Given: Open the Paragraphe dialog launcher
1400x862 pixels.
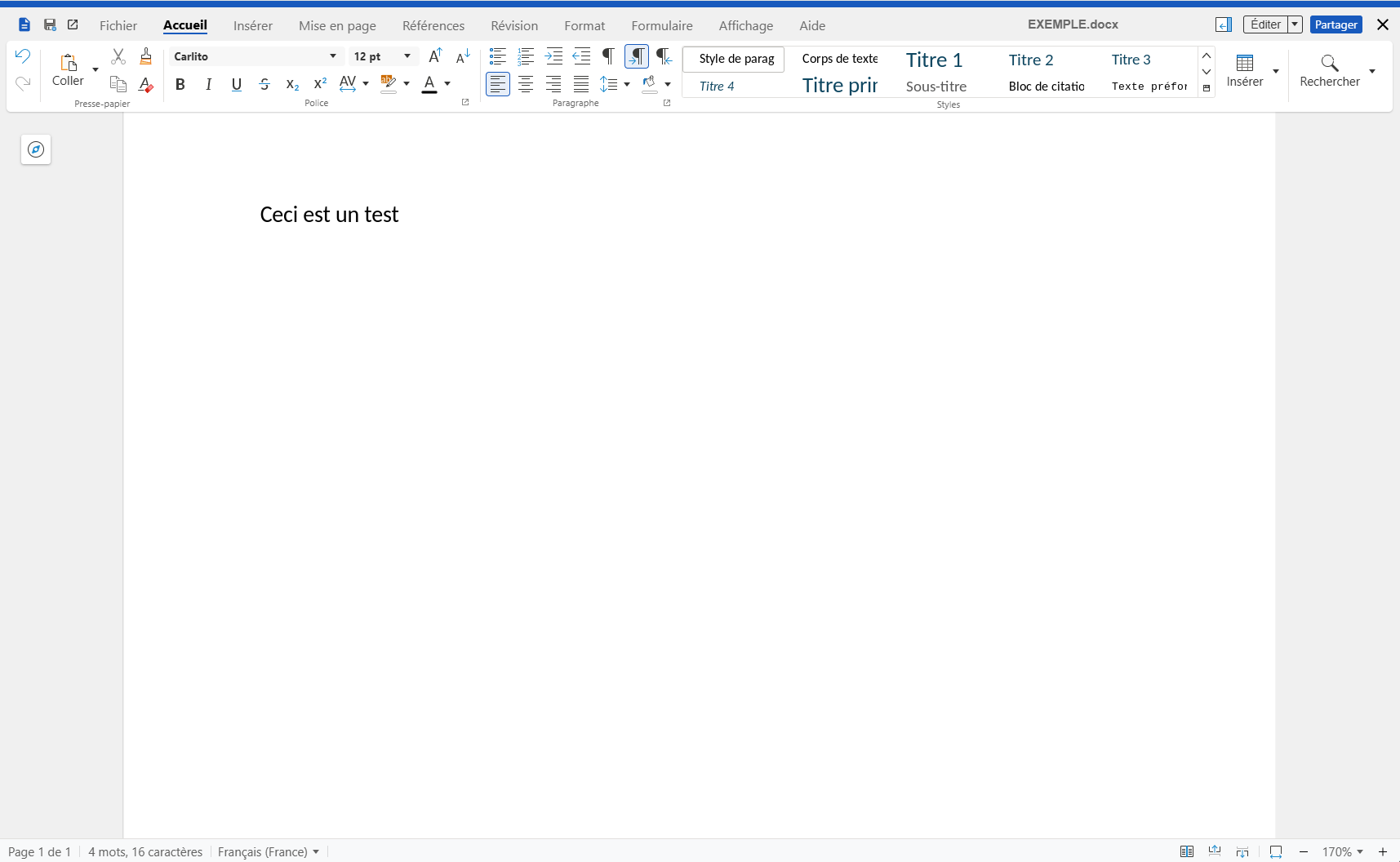Looking at the screenshot, I should (667, 102).
